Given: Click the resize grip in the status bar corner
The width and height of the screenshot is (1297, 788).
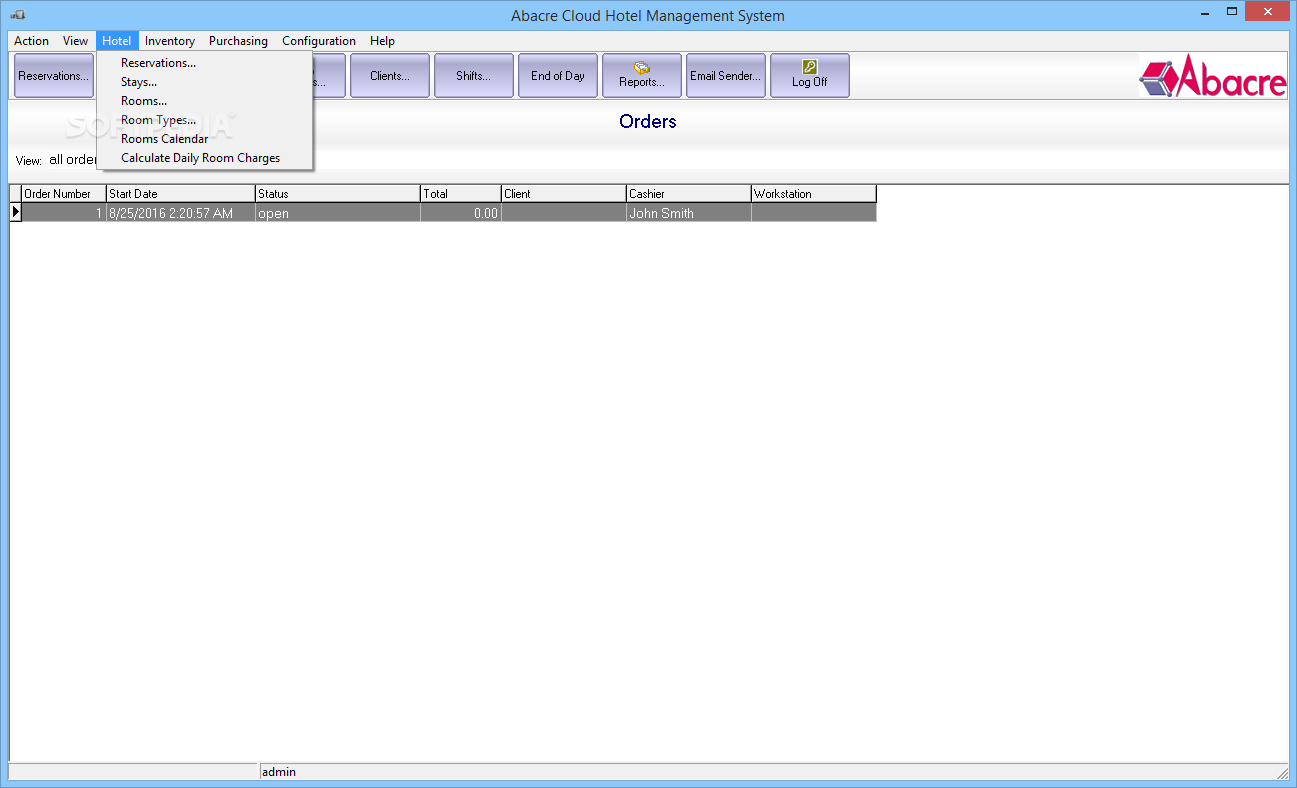Looking at the screenshot, I should [x=1281, y=773].
